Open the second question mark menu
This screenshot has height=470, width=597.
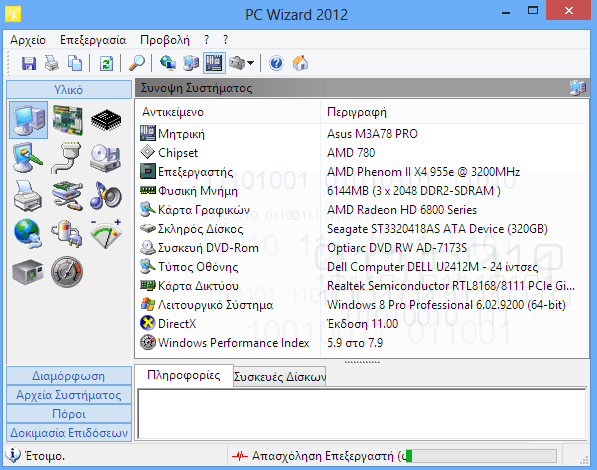[225, 40]
